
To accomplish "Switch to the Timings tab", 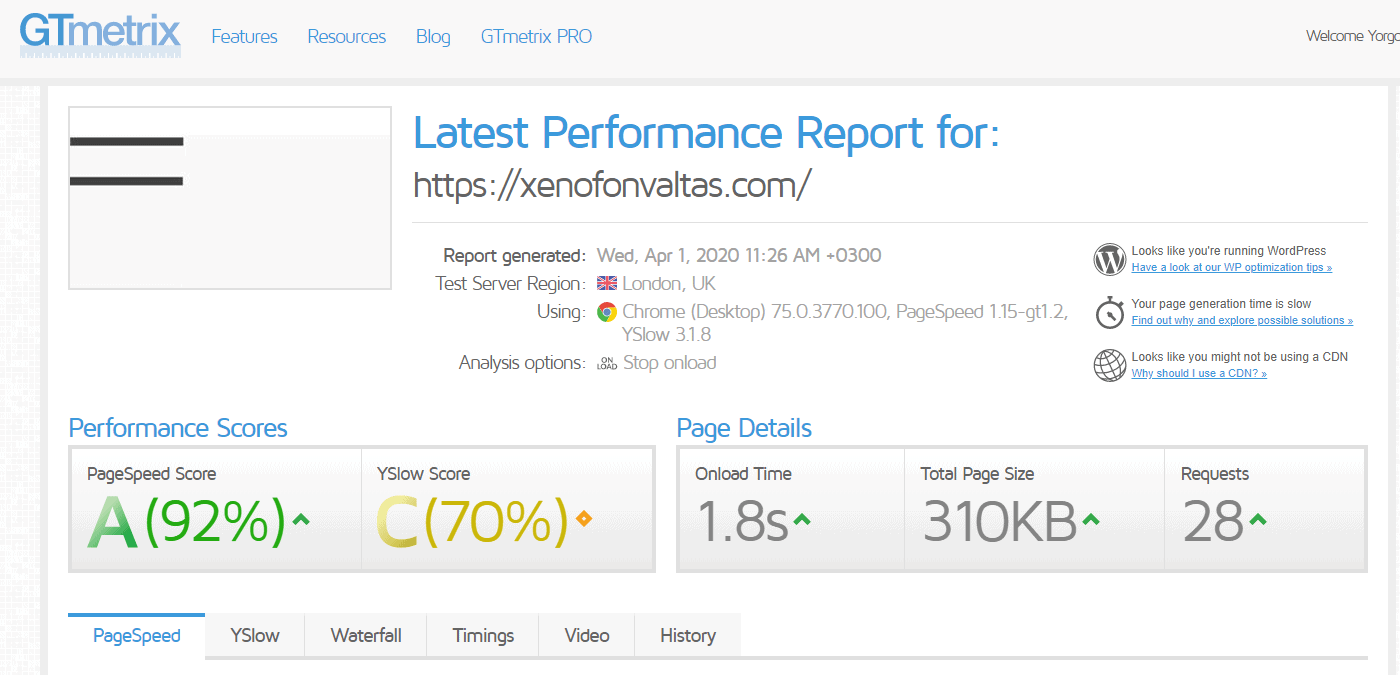I will [x=483, y=636].
